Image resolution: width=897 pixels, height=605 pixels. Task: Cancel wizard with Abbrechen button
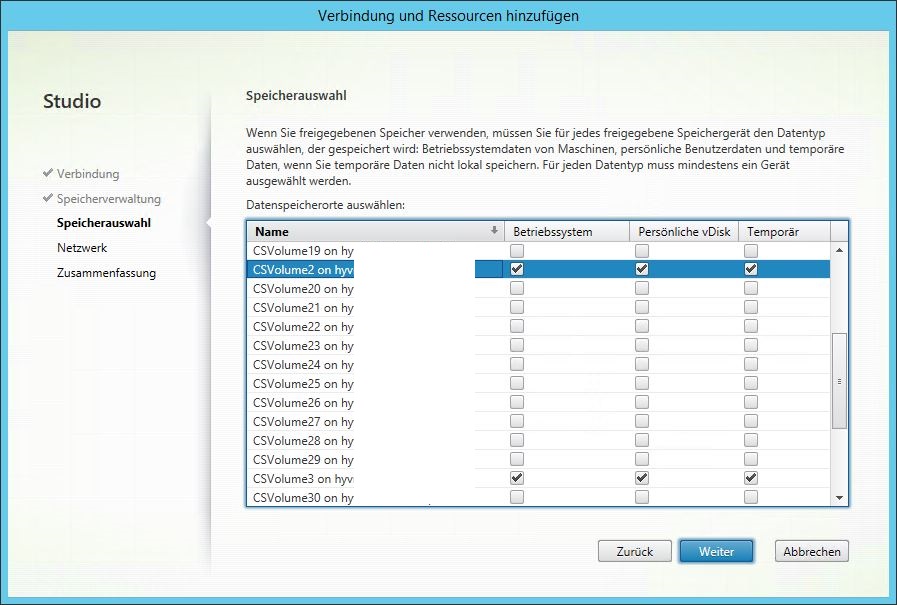coord(811,551)
